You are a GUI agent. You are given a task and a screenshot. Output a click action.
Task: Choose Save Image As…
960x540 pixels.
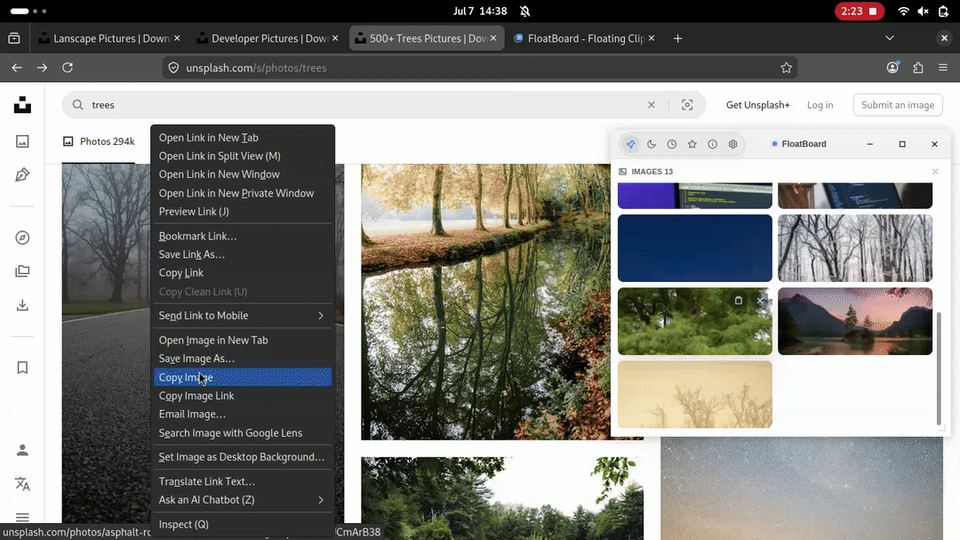pyautogui.click(x=242, y=358)
